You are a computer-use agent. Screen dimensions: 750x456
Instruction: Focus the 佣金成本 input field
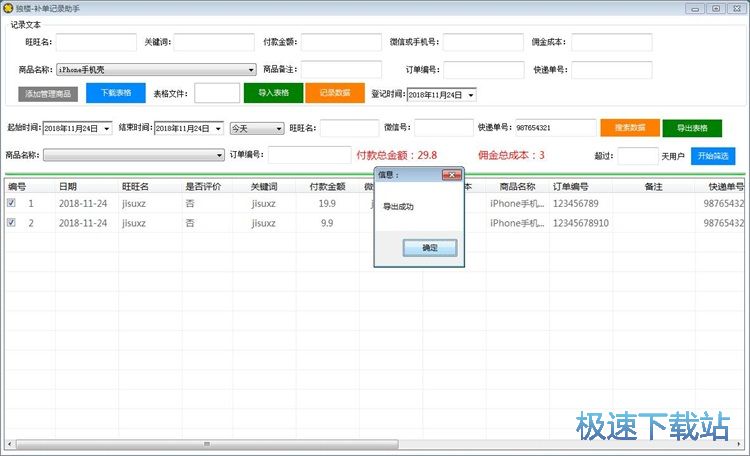(611, 42)
